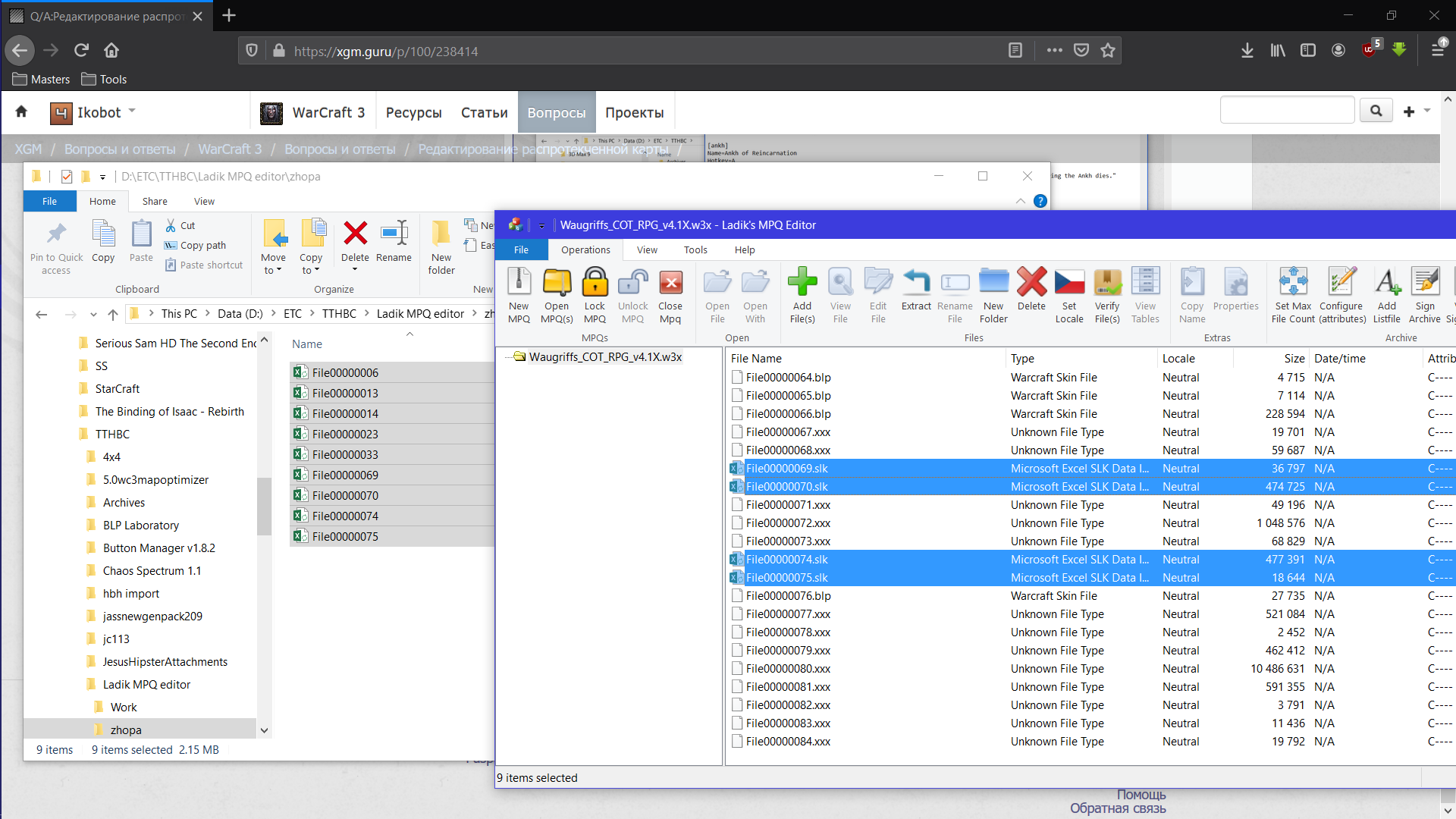The height and width of the screenshot is (819, 1456).
Task: Click Verify File(s) icon
Action: (x=1107, y=282)
